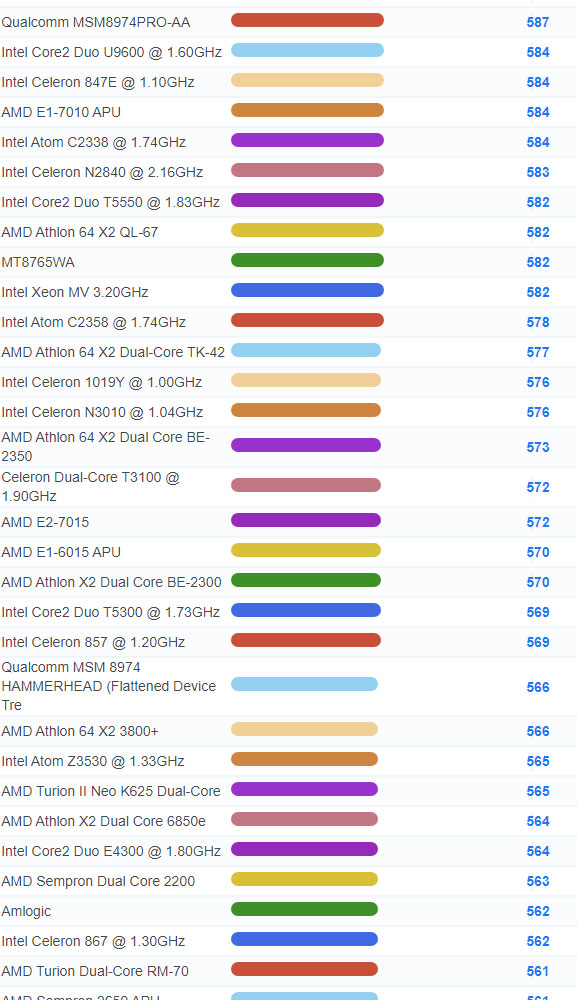577x1000 pixels.
Task: Click score 565 in Atom Z3530 row
Action: pyautogui.click(x=538, y=761)
